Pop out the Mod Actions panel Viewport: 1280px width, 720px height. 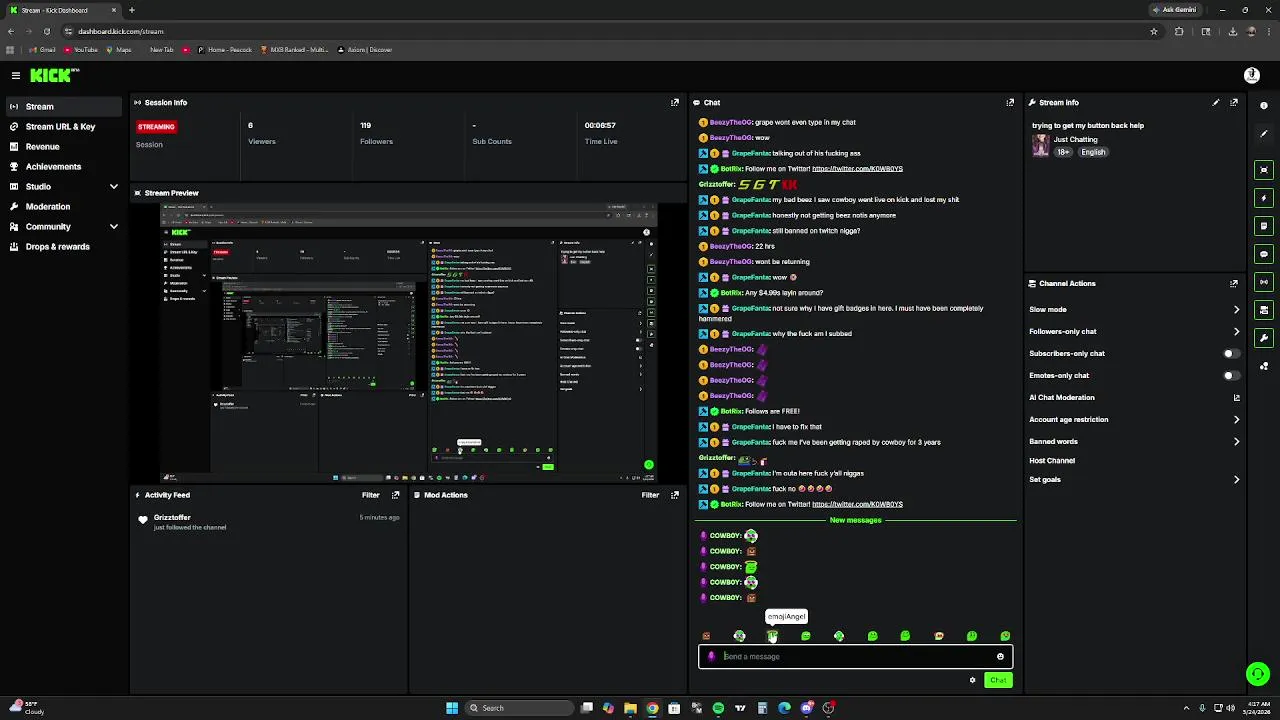[x=674, y=495]
